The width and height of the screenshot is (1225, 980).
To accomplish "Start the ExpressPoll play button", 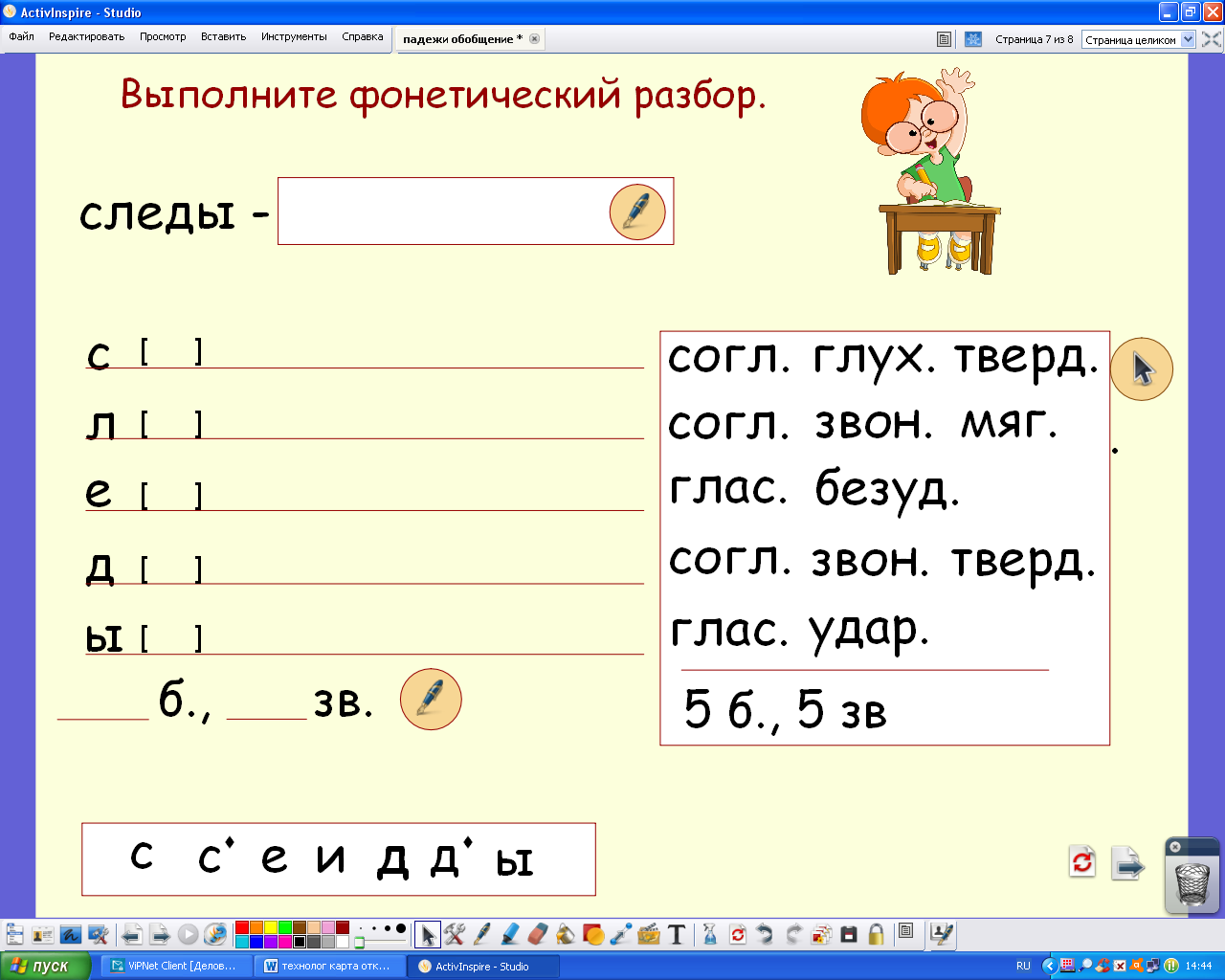I will pos(188,935).
